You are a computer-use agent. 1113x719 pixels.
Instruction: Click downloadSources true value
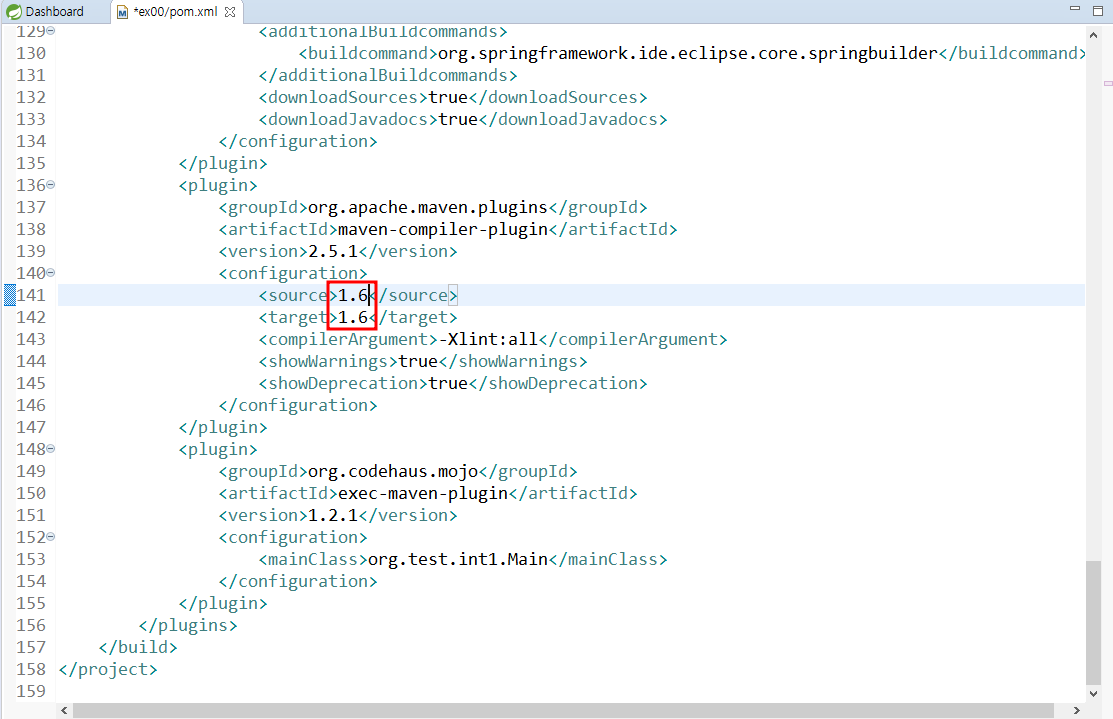click(x=448, y=97)
